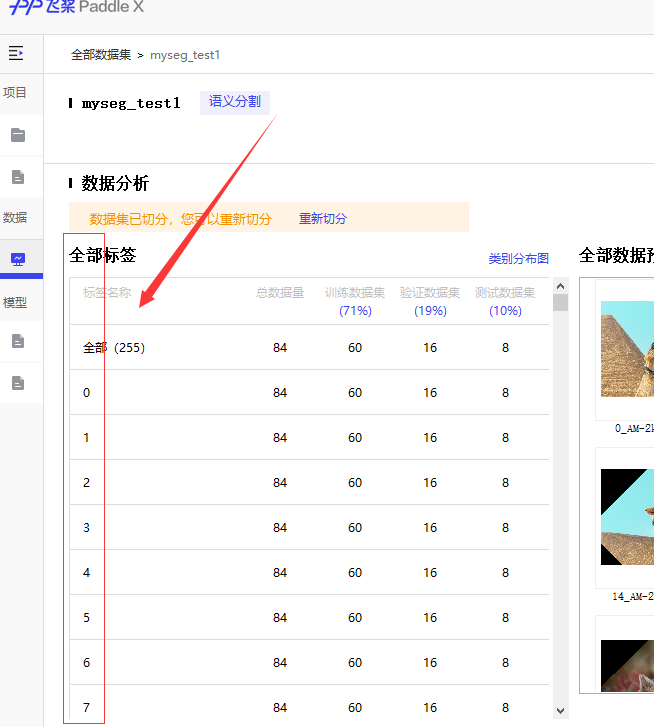Select the 全部 (255) label row
This screenshot has height=727, width=654.
(x=309, y=347)
